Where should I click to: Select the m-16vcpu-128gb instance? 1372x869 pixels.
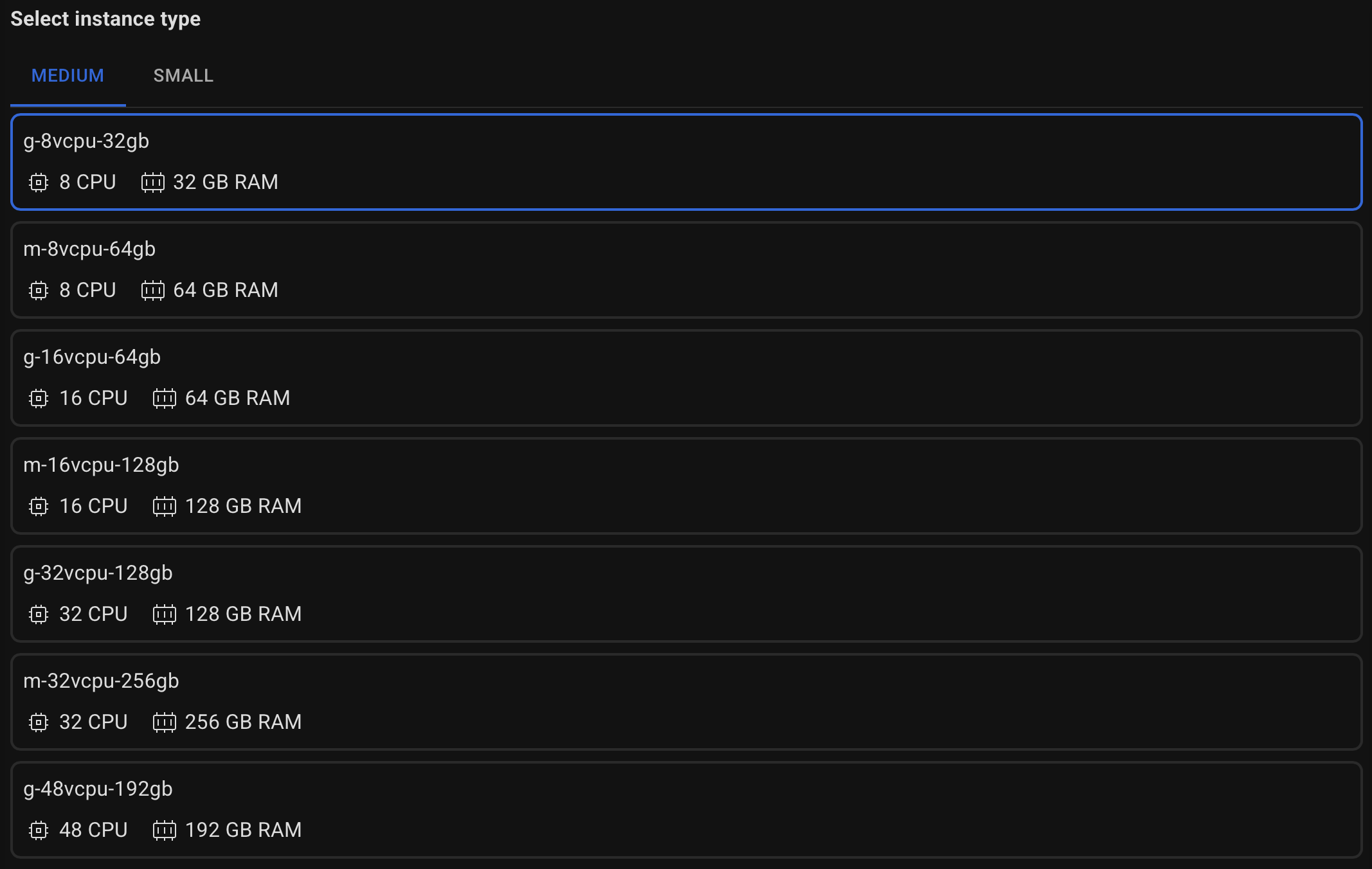tap(686, 486)
